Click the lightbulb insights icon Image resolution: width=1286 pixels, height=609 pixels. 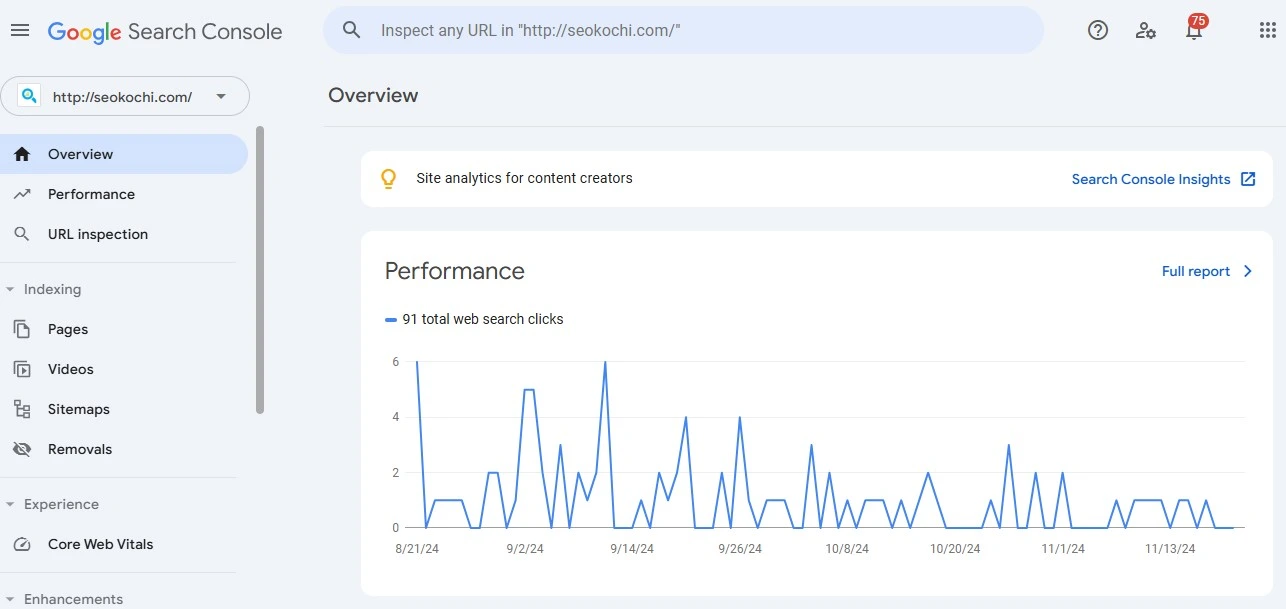click(x=389, y=179)
